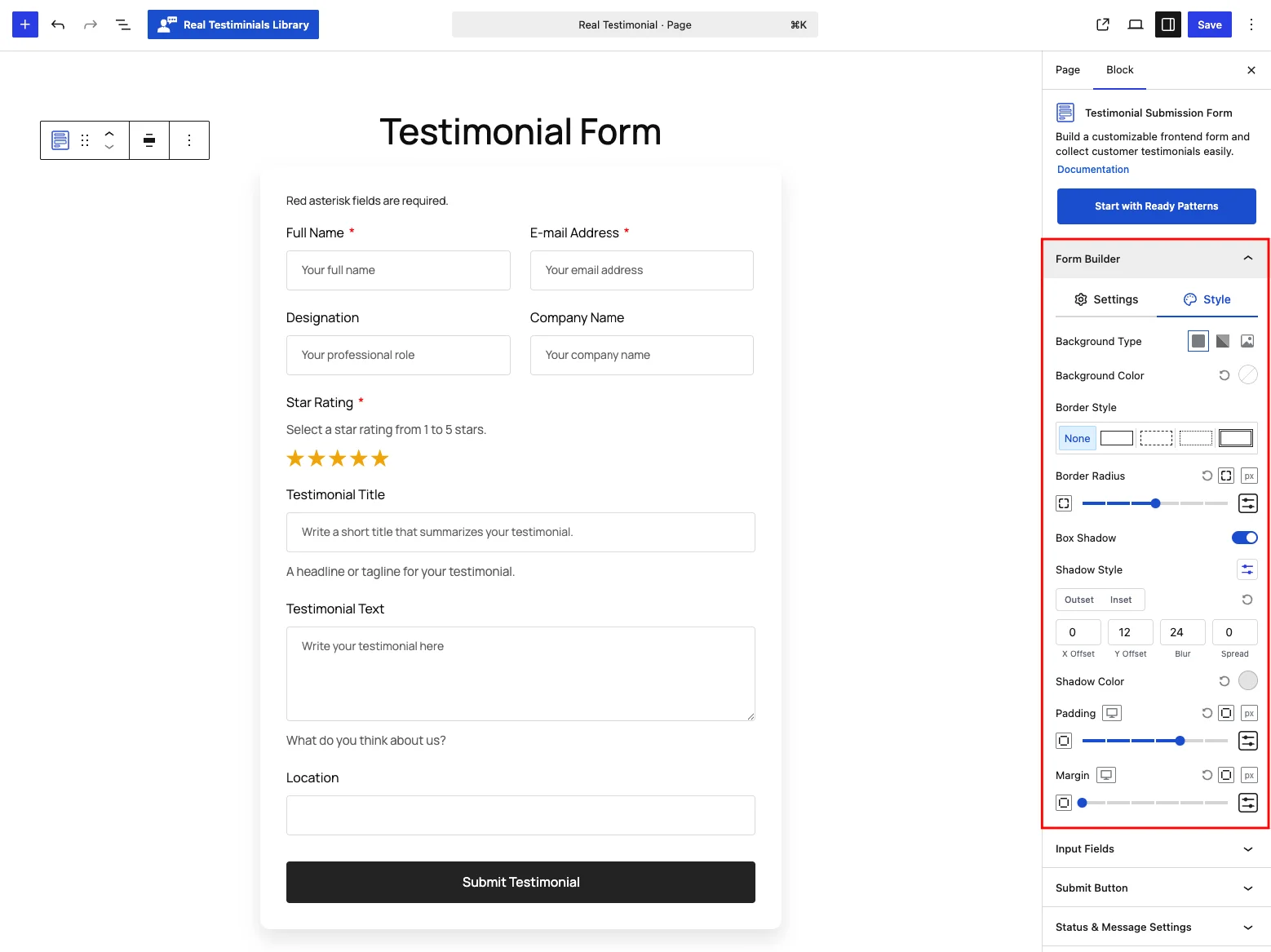
Task: Switch to the Block tab
Action: (1119, 70)
